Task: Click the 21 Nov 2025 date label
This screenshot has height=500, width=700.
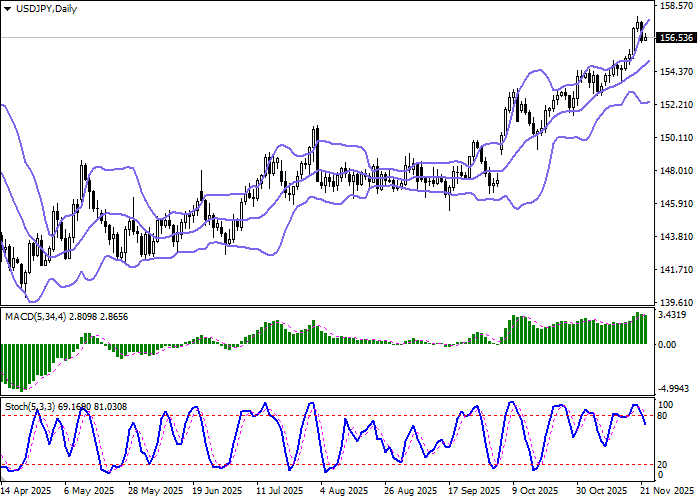Action: pyautogui.click(x=673, y=491)
